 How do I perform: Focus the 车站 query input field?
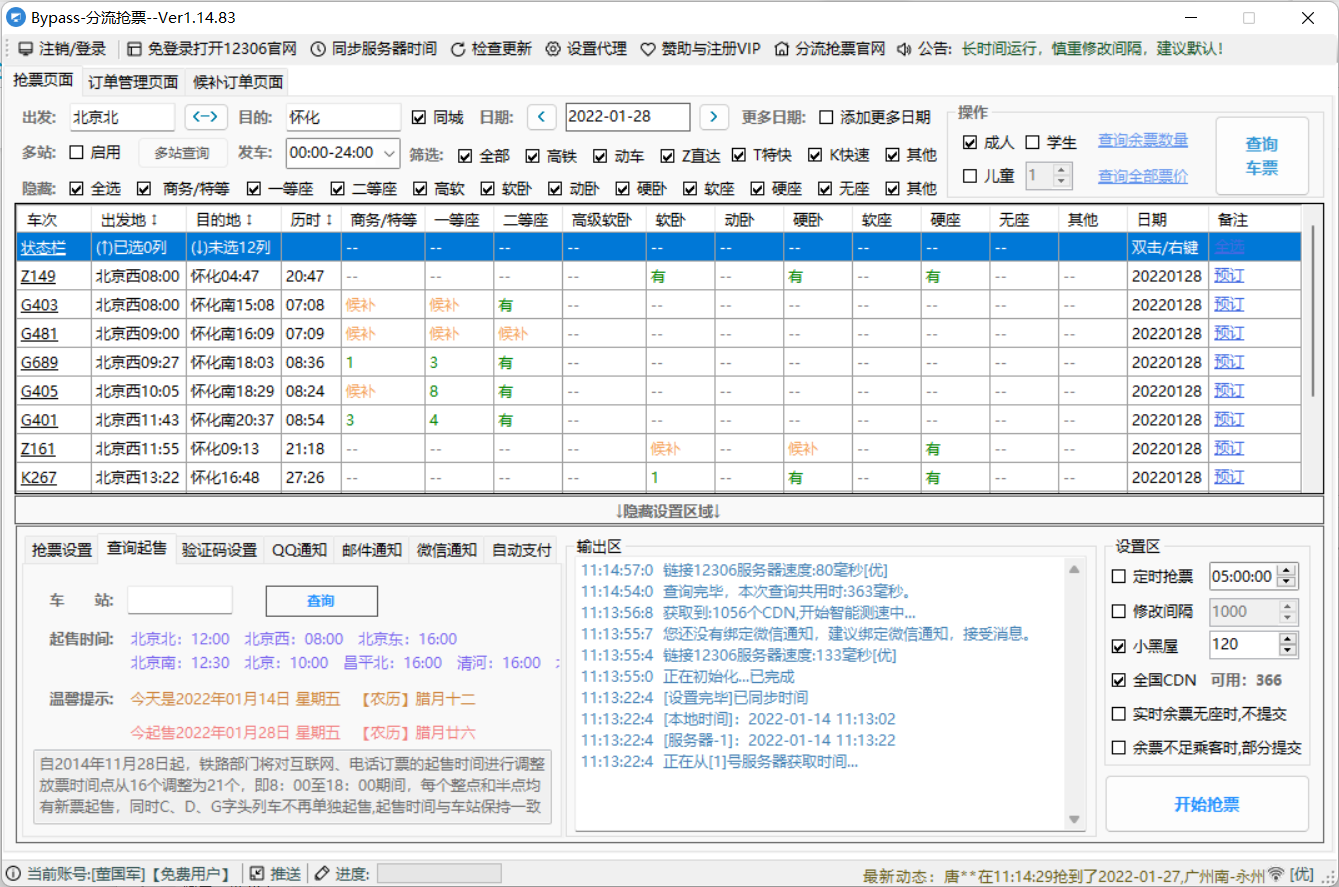click(x=180, y=600)
